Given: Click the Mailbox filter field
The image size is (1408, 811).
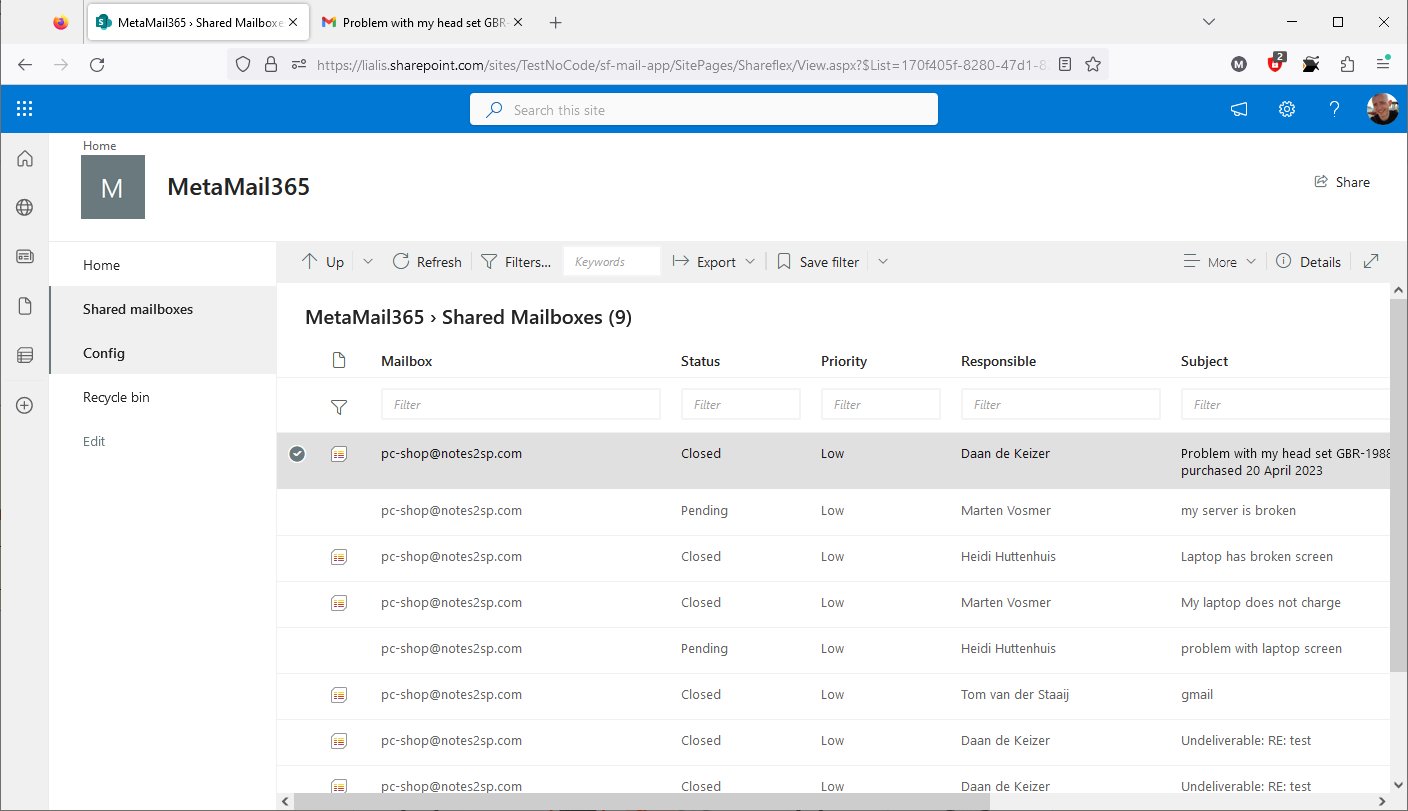Looking at the screenshot, I should [521, 404].
